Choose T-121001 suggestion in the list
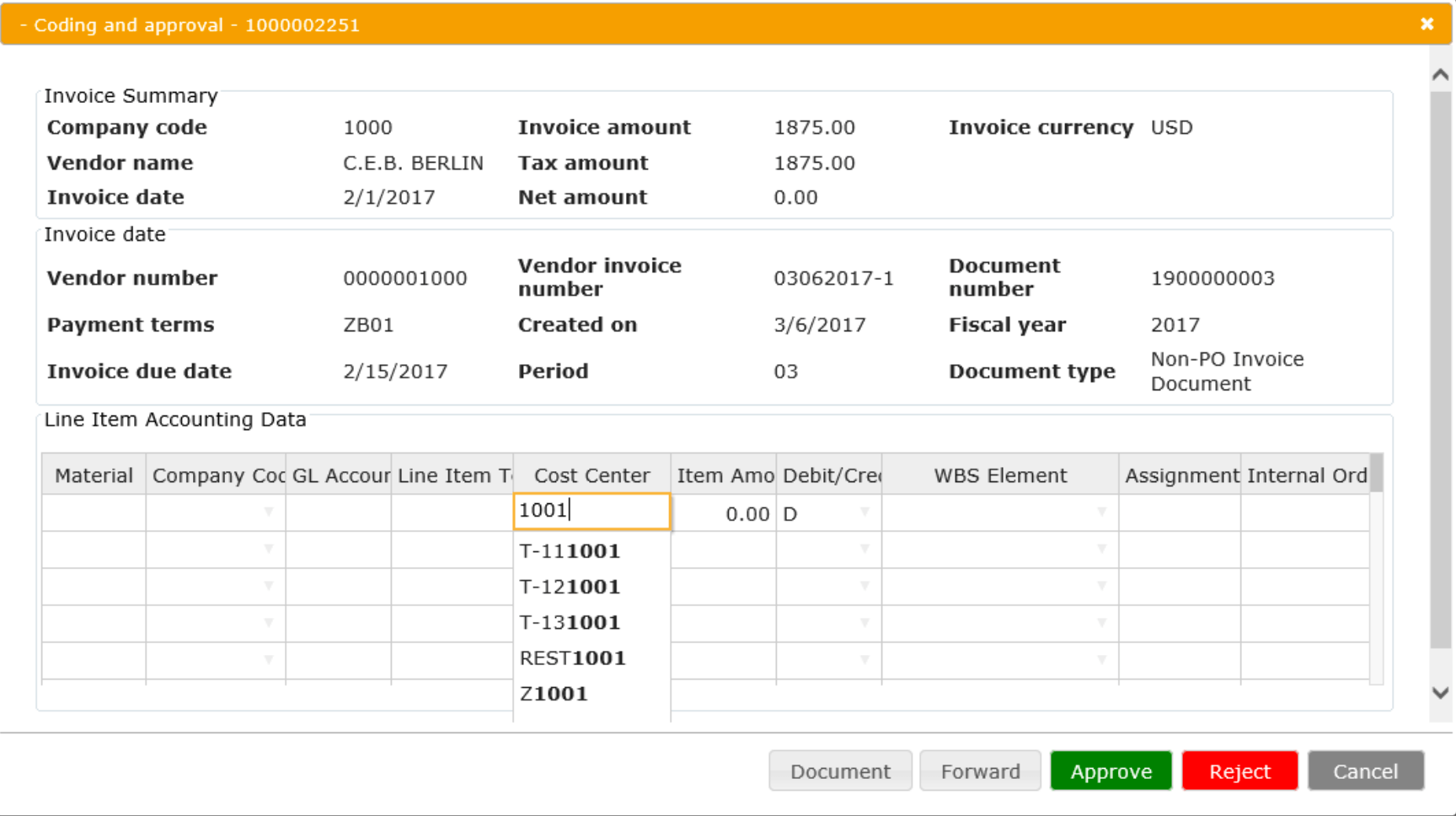The width and height of the screenshot is (1456, 816). [570, 587]
